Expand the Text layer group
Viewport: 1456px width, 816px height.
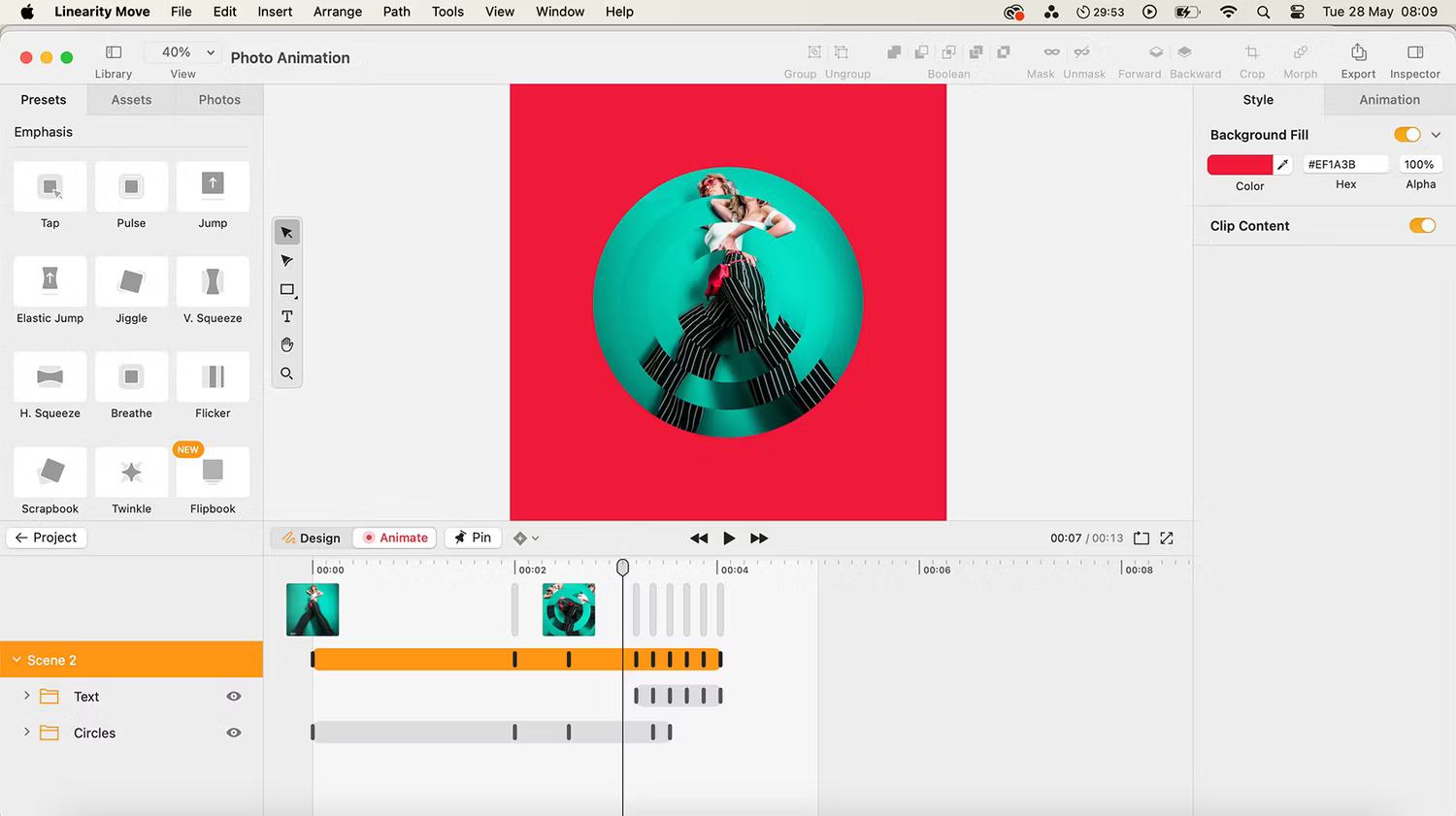click(26, 696)
